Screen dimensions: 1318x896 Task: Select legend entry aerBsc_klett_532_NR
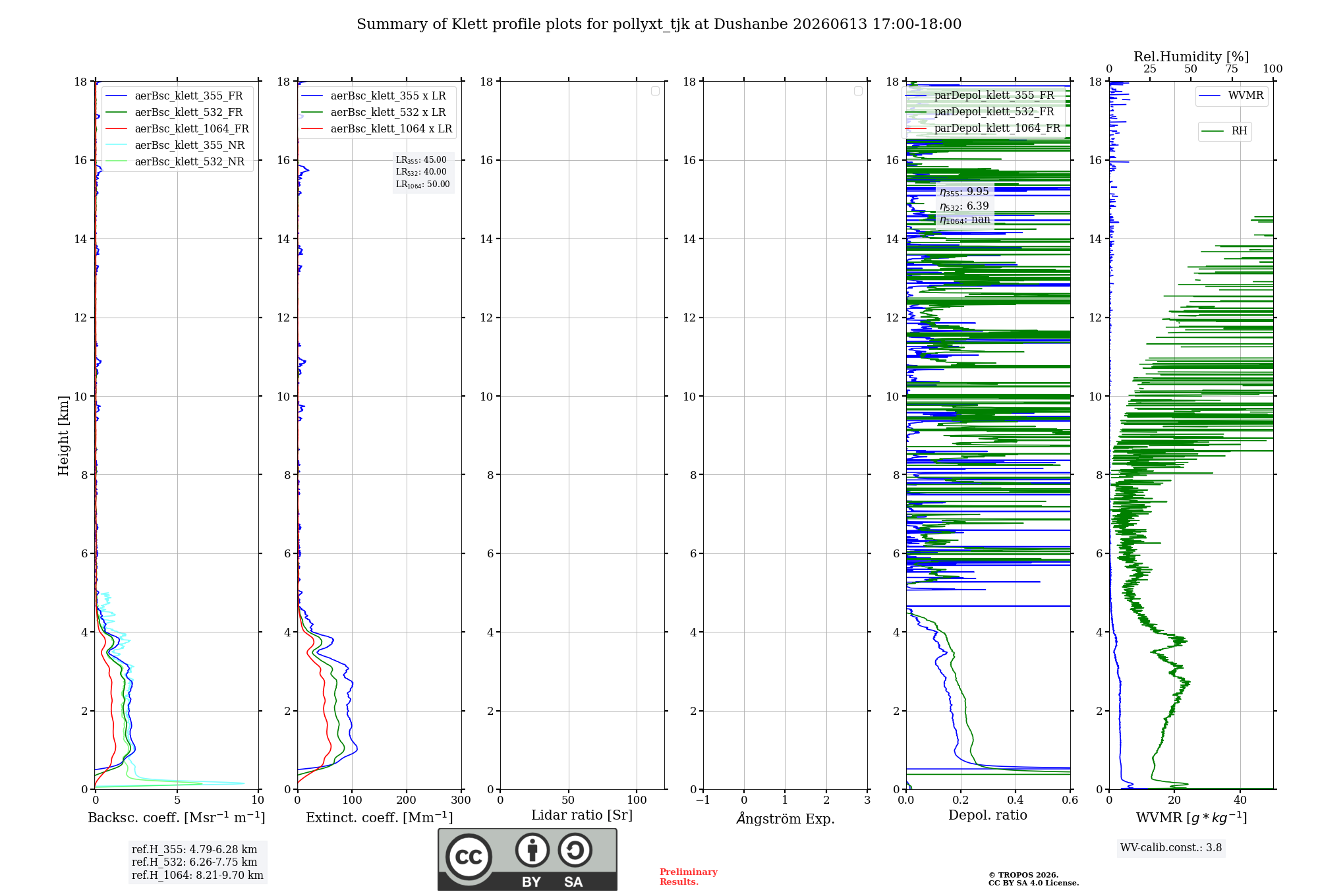pyautogui.click(x=177, y=162)
